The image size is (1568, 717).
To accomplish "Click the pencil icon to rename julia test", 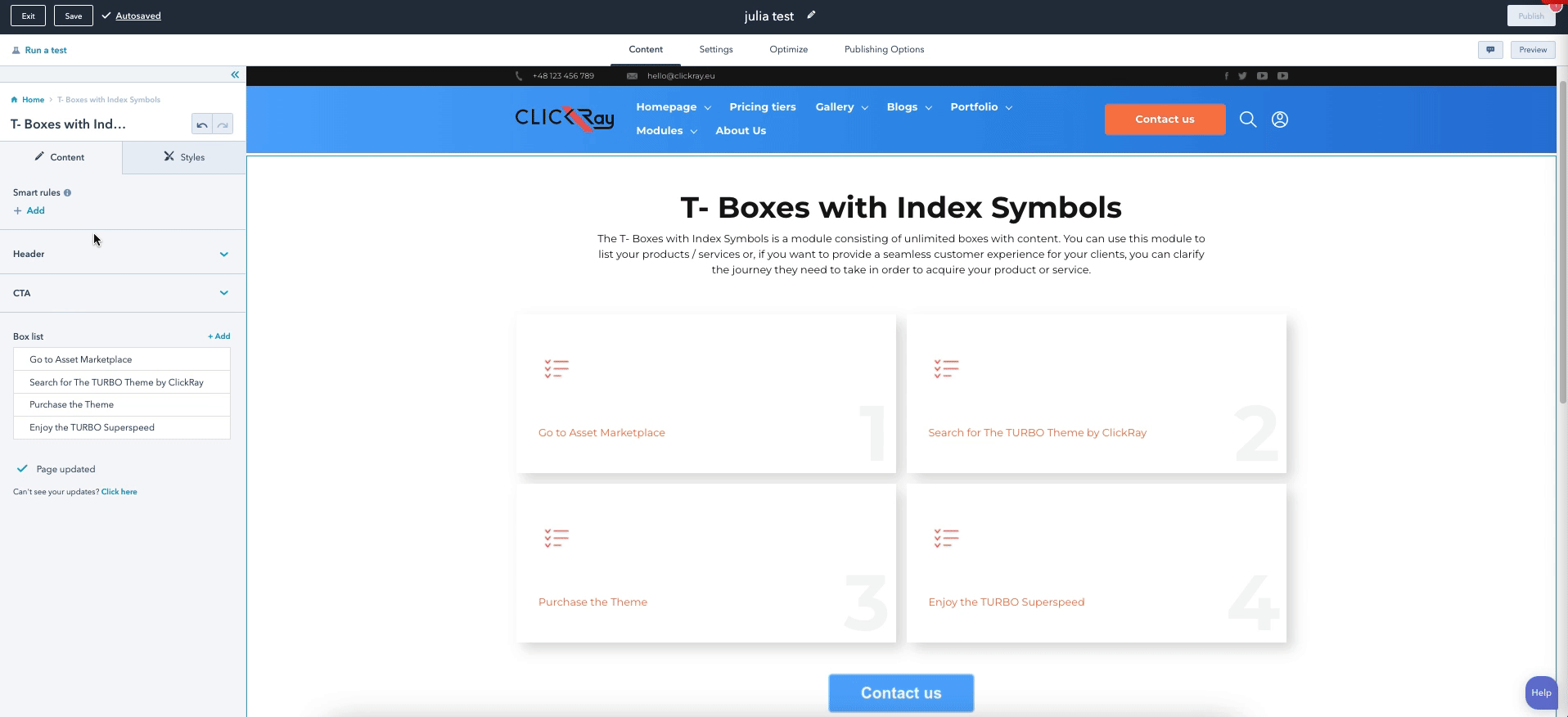I will [x=811, y=15].
